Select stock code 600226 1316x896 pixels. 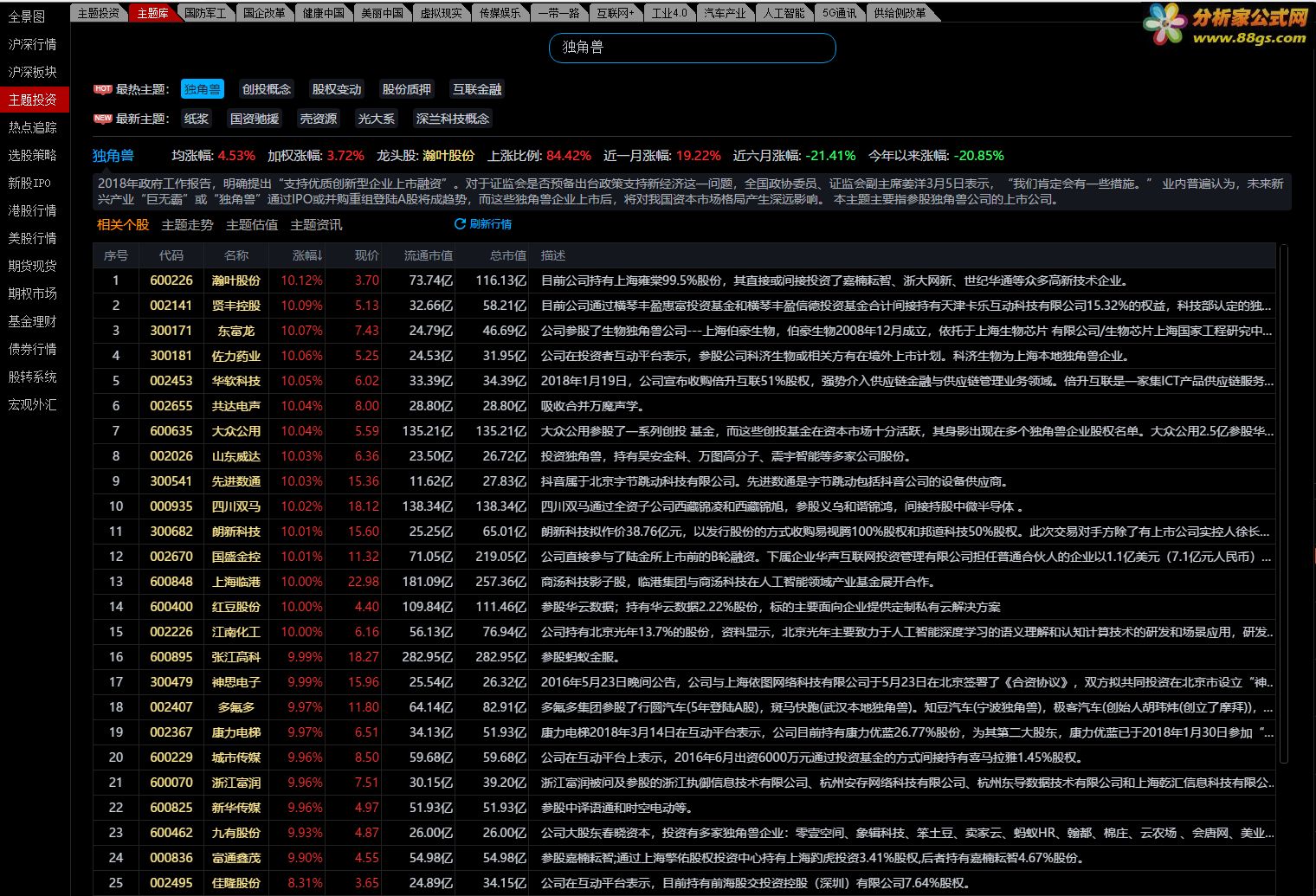click(x=171, y=280)
